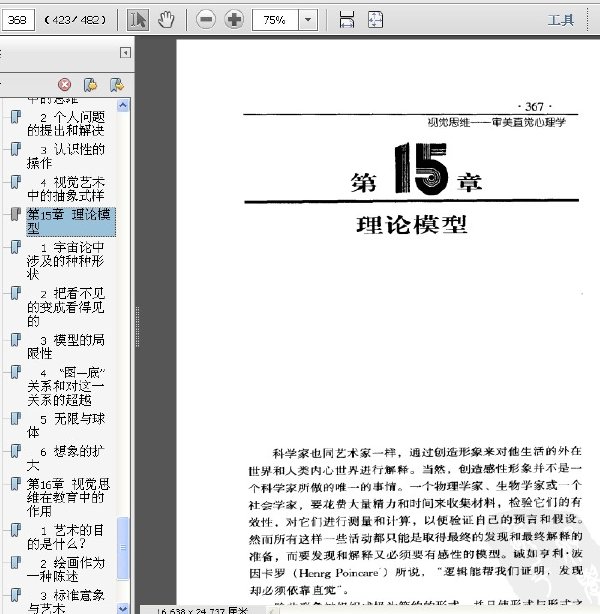Click bookmark icon beside 6 想象的扩大
Image resolution: width=600 pixels, height=614 pixels.
(16, 451)
